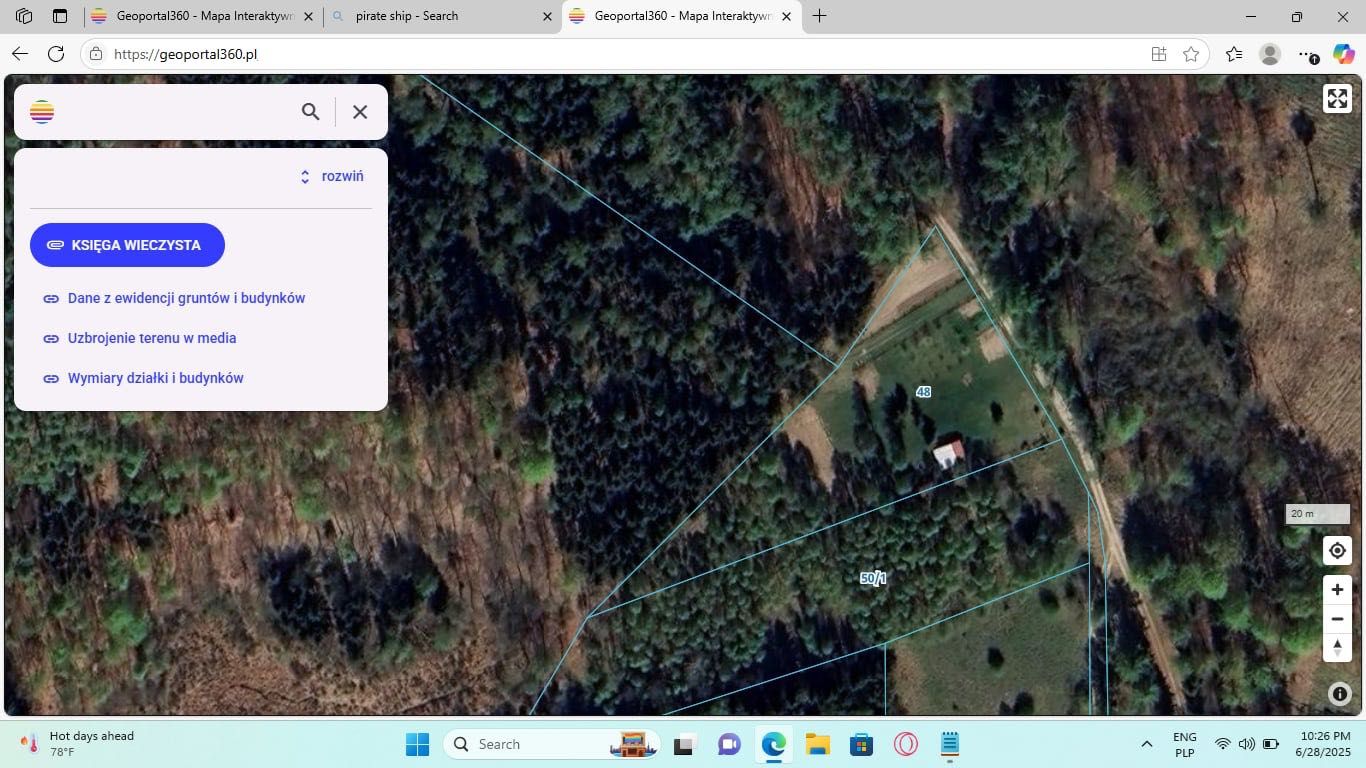Open Edge settings and more menu

point(1306,54)
